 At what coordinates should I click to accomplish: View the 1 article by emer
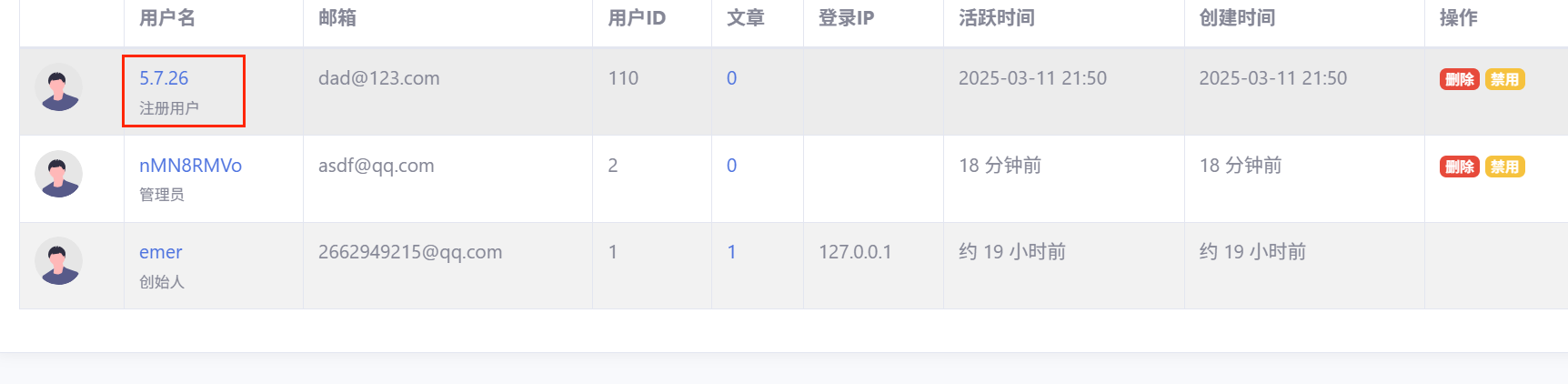pos(731,252)
